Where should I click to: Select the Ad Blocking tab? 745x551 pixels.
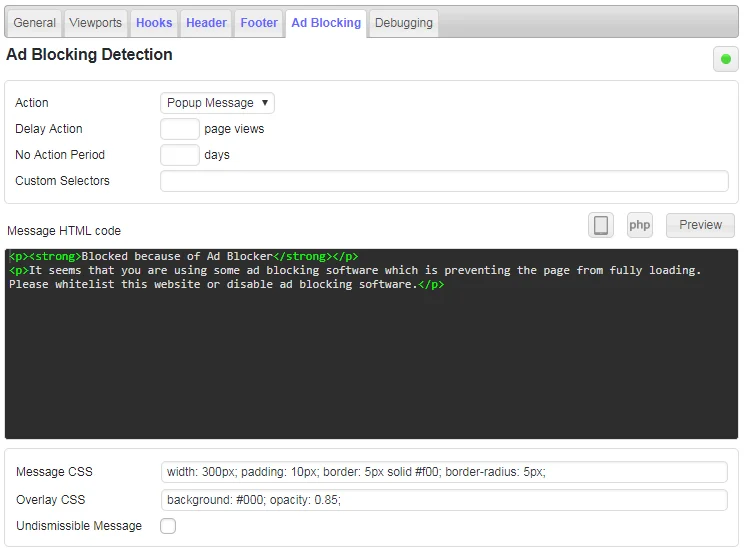tap(326, 23)
